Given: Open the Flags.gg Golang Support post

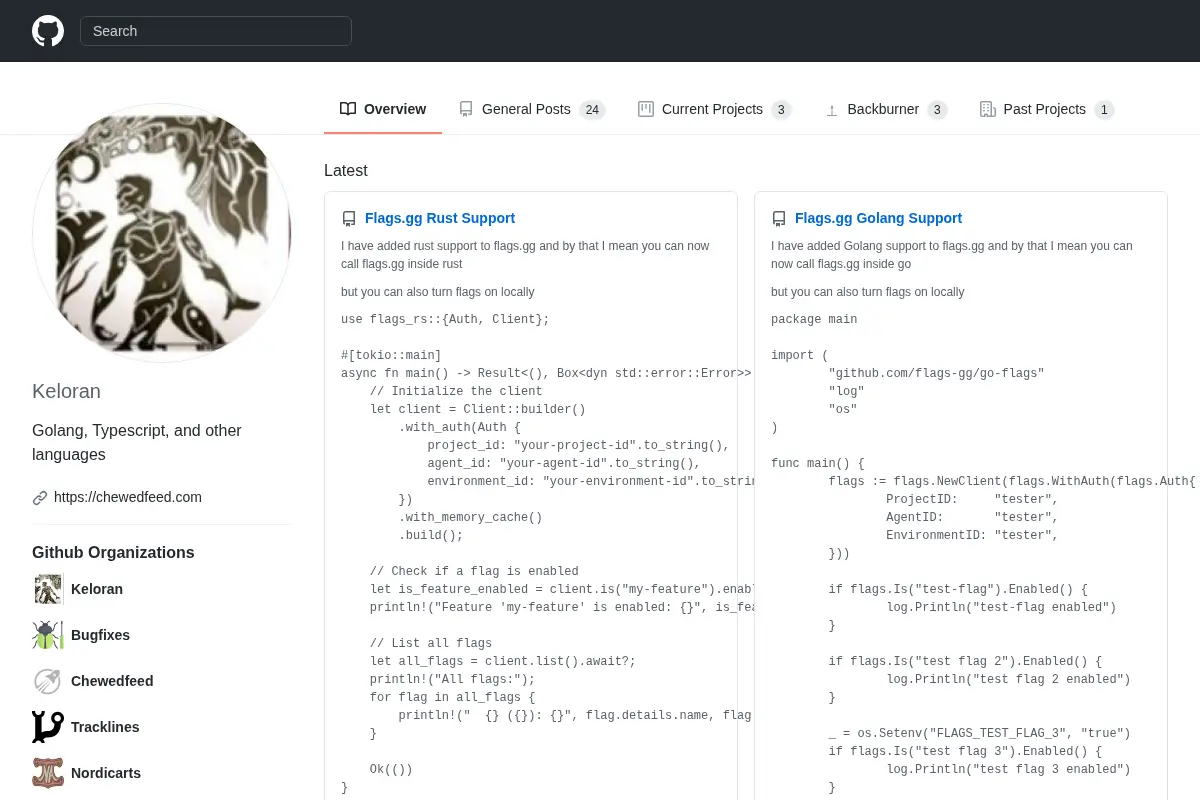Looking at the screenshot, I should [x=878, y=218].
